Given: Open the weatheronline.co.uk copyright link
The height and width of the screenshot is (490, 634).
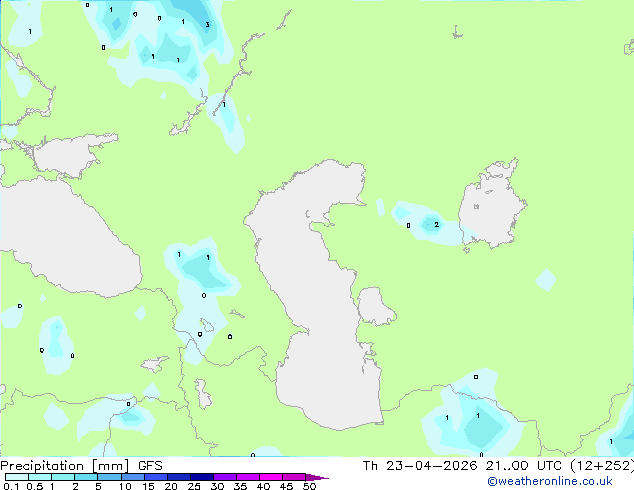Looking at the screenshot, I should [x=550, y=481].
